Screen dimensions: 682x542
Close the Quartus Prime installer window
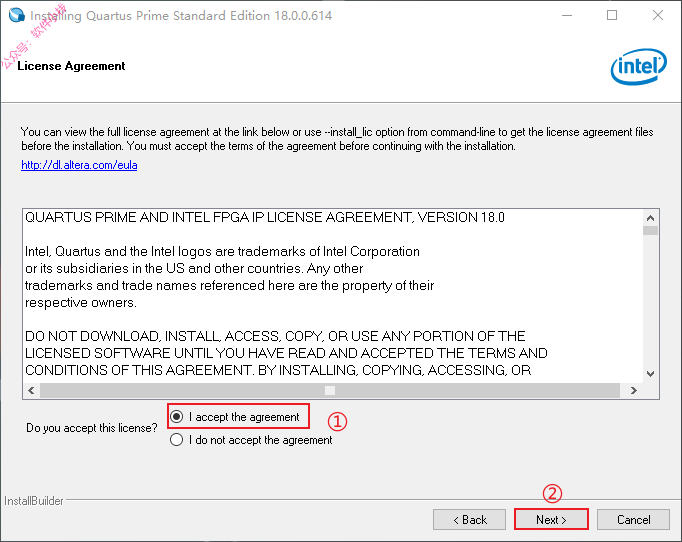coord(658,15)
